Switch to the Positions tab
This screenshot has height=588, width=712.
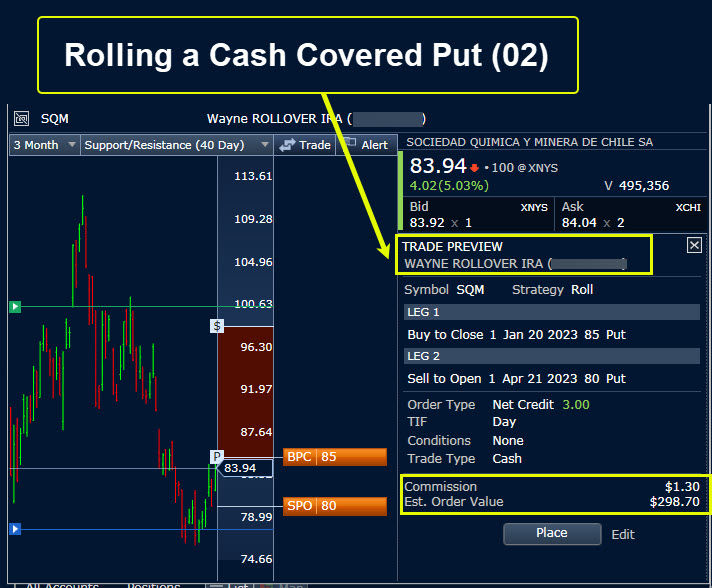click(153, 585)
